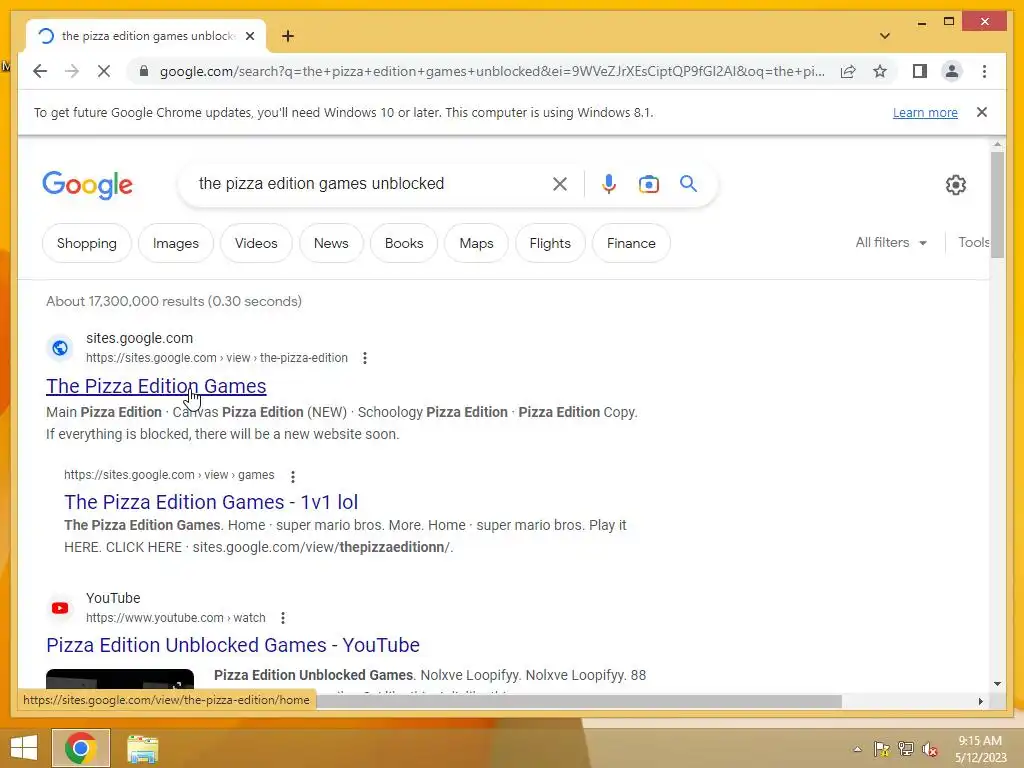Open the search Tools option
This screenshot has height=768, width=1024.
coord(973,242)
